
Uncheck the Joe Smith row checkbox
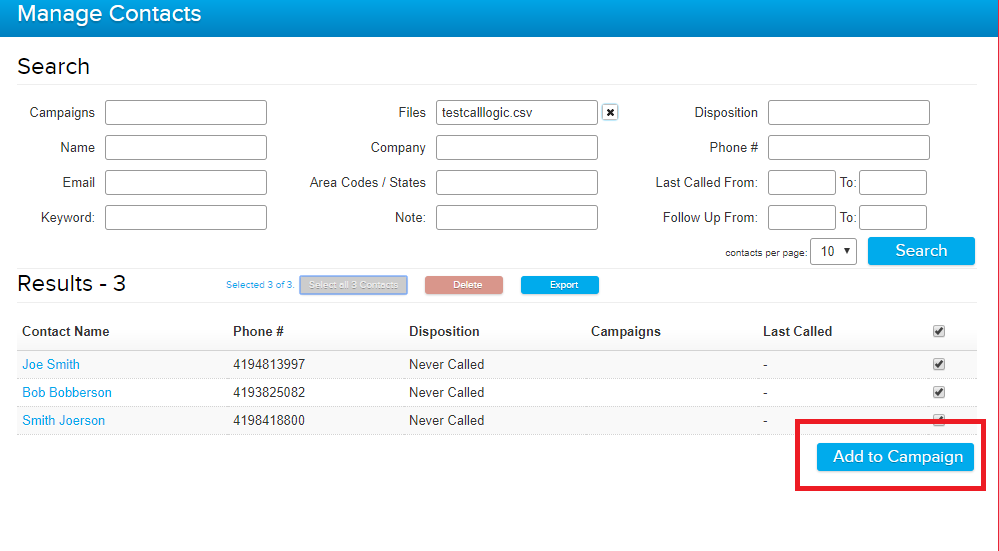938,364
